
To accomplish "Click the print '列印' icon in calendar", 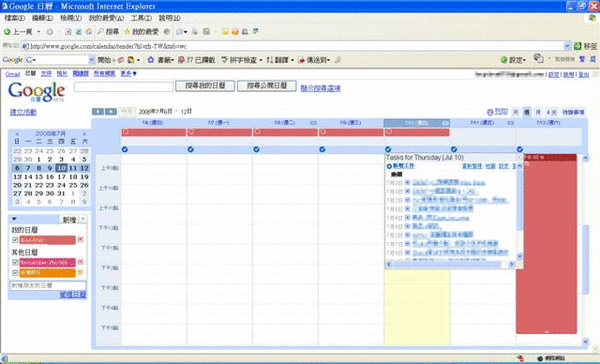I will (490, 112).
